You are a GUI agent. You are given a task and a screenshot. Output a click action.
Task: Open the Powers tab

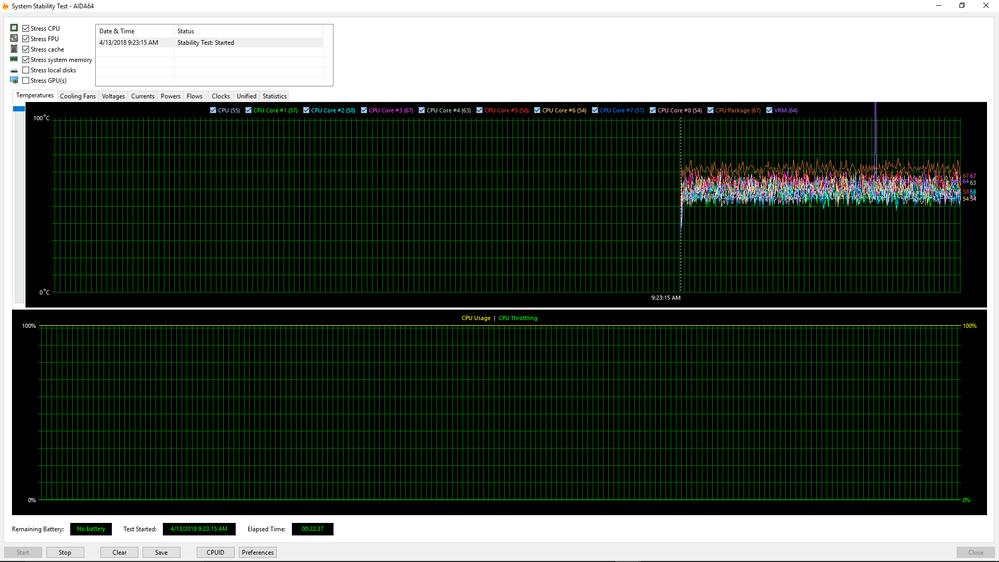coord(170,96)
